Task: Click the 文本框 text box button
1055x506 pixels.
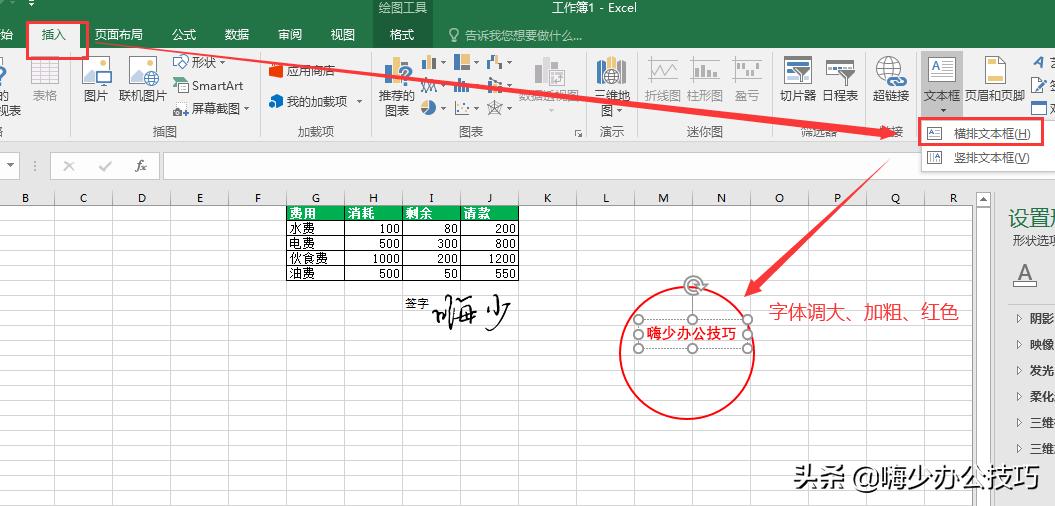Action: 941,84
